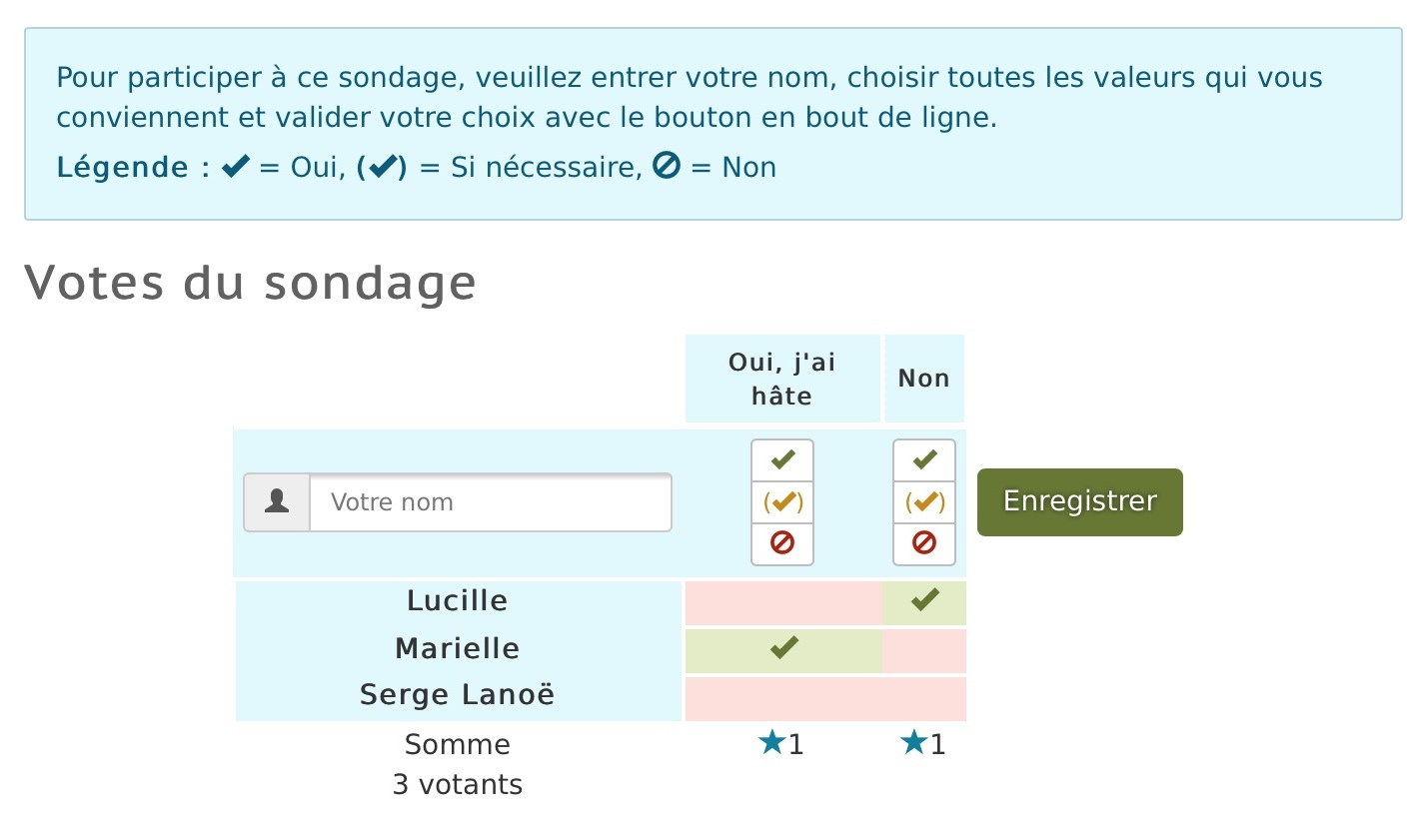
Task: Choose the orange "if needed" option in the Non column
Action: (x=924, y=502)
